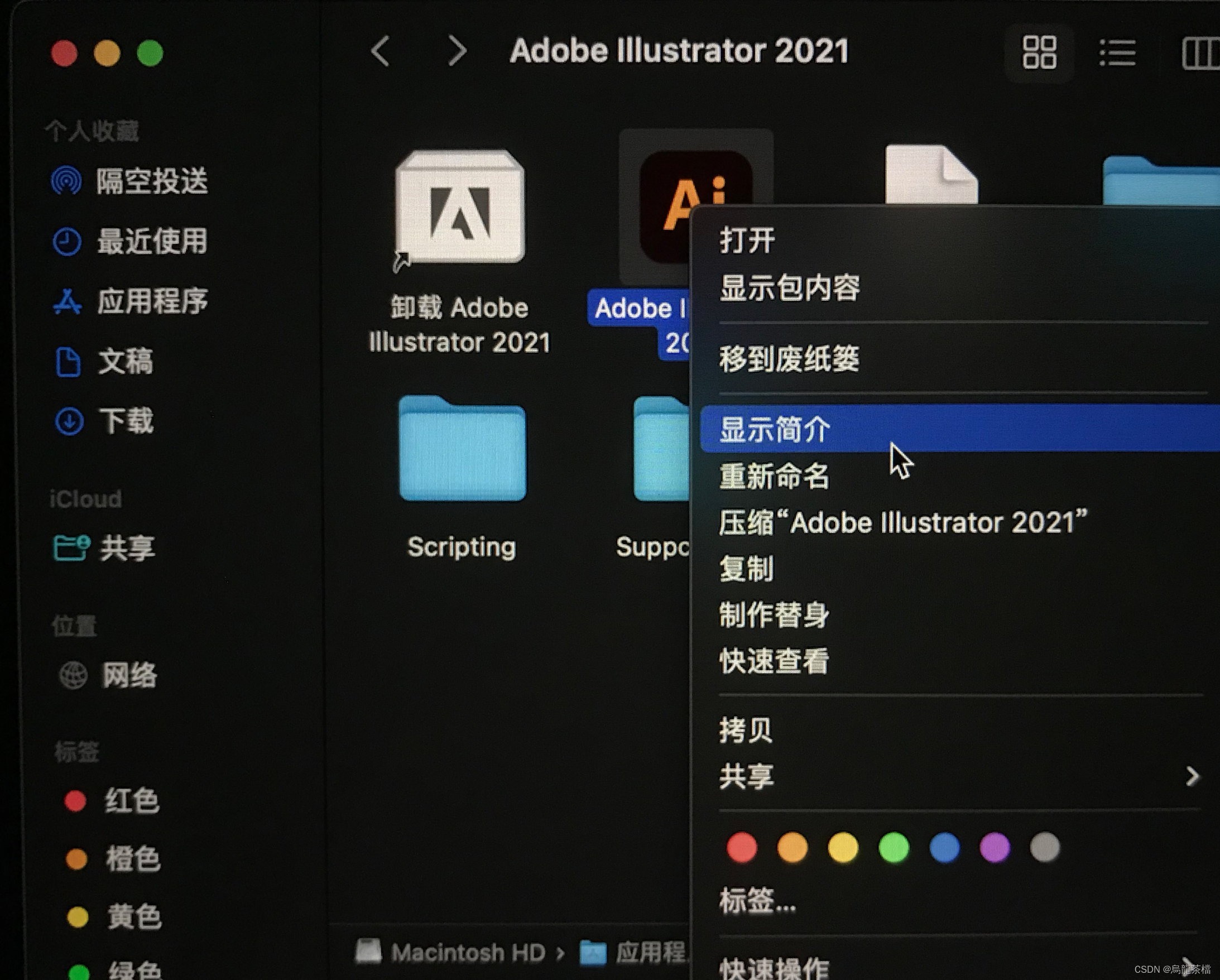This screenshot has width=1220, height=980.
Task: Click the 标签... menu option
Action: tap(757, 900)
